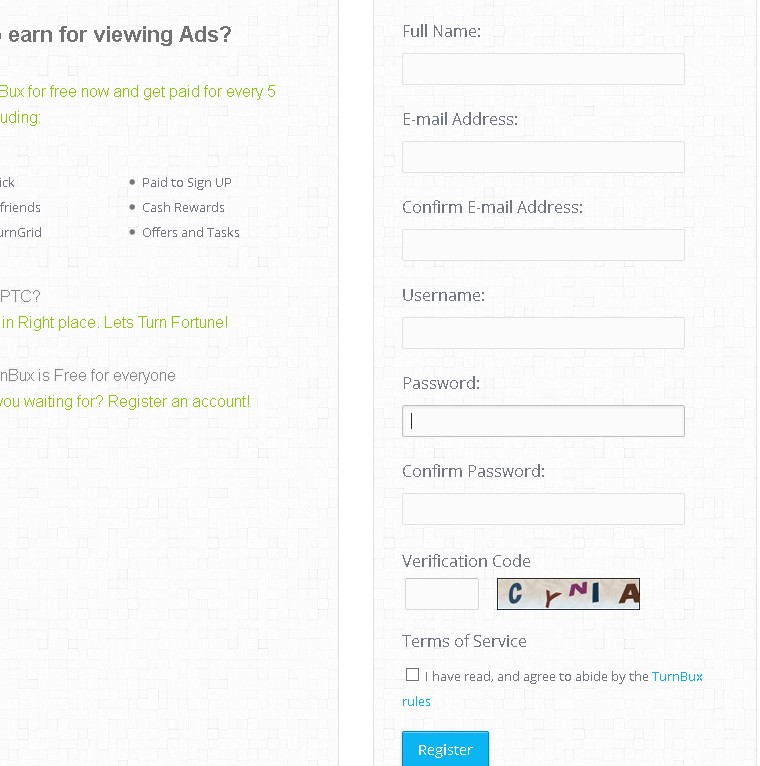Click the 'Offers and Tasks' list item

coord(190,232)
